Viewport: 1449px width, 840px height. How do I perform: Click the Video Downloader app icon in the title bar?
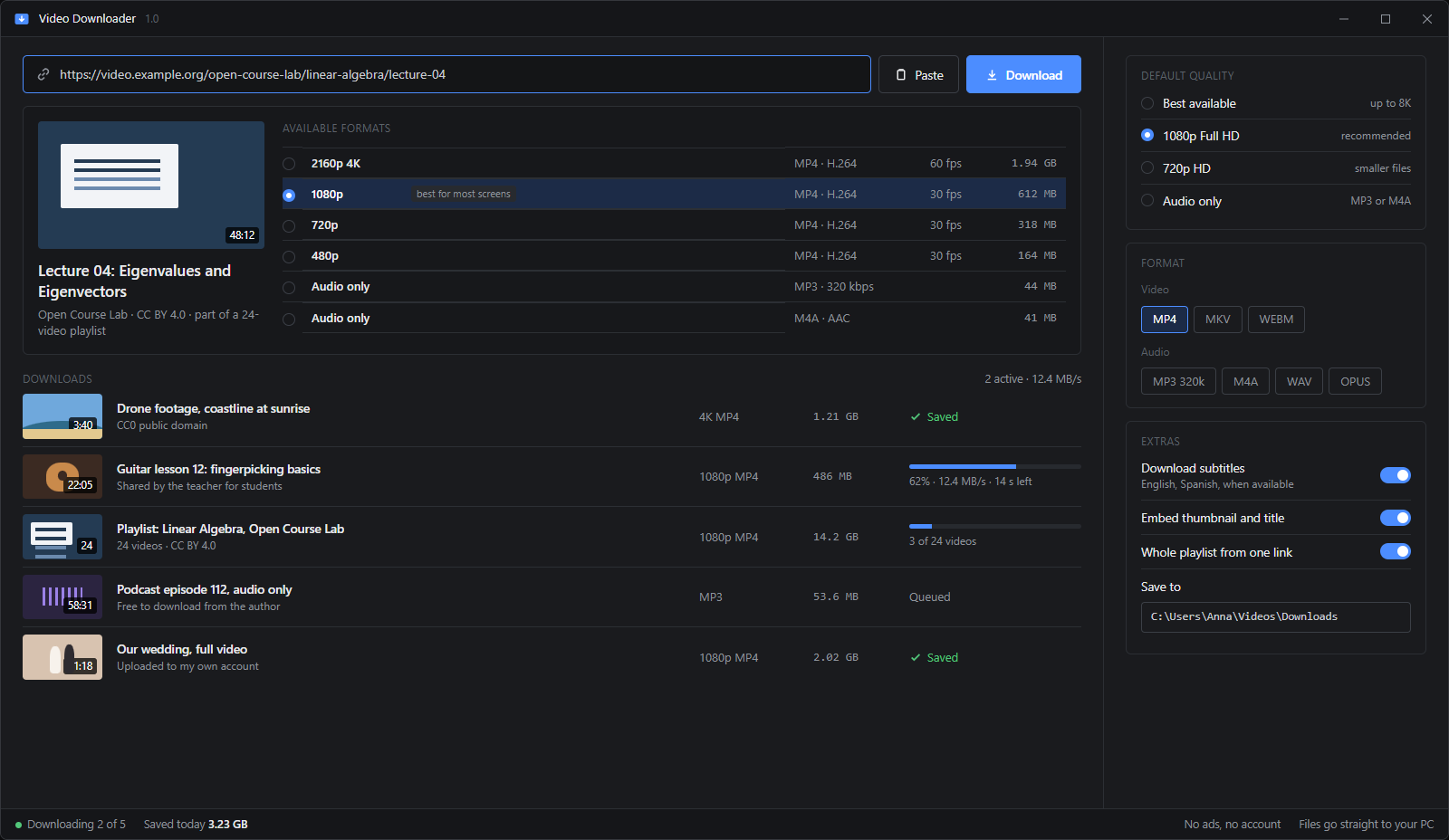[22, 19]
